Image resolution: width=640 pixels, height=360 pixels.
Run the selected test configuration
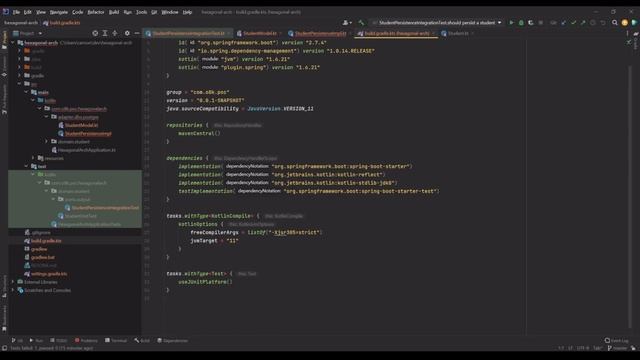[x=511, y=23]
